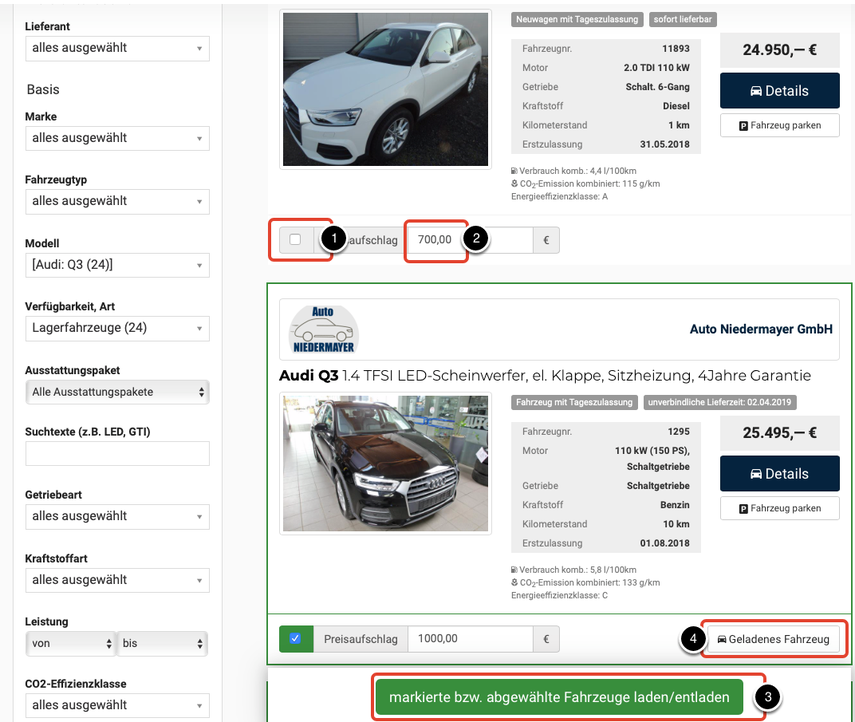Viewport: 855px width, 722px height.
Task: Click numbered marker 4 annotation
Action: (x=693, y=639)
